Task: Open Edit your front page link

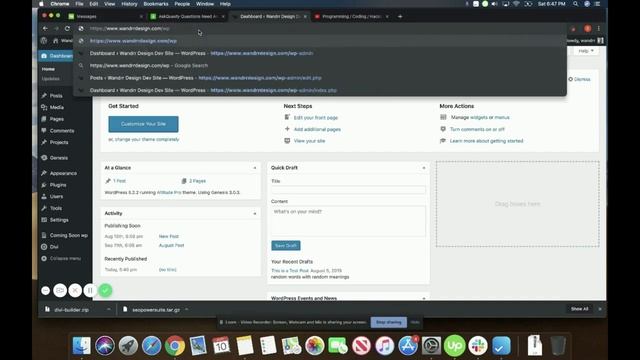Action: [x=316, y=118]
